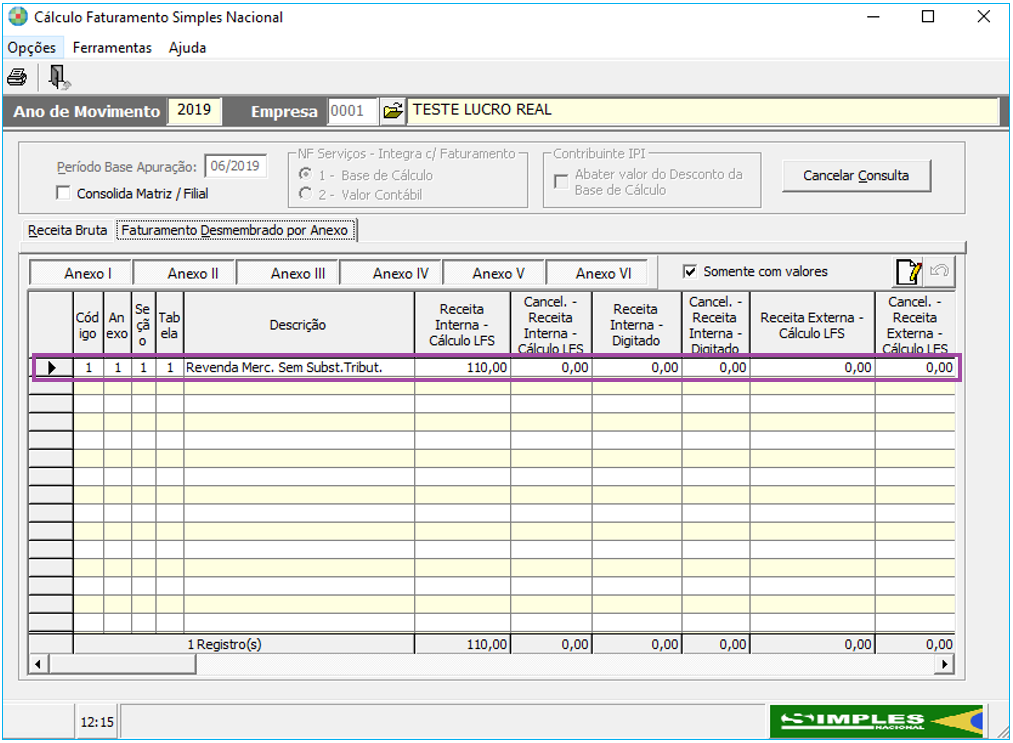Open the Ferramentas menu
The height and width of the screenshot is (743, 1013).
tap(112, 48)
